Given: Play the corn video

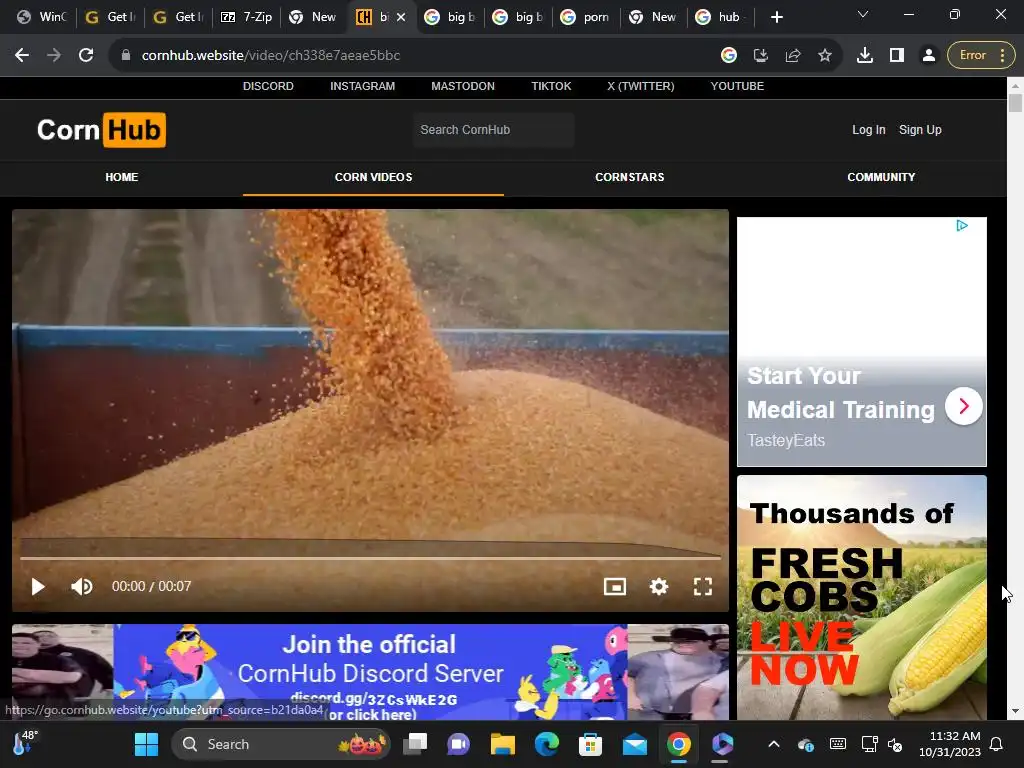Looking at the screenshot, I should tap(38, 586).
